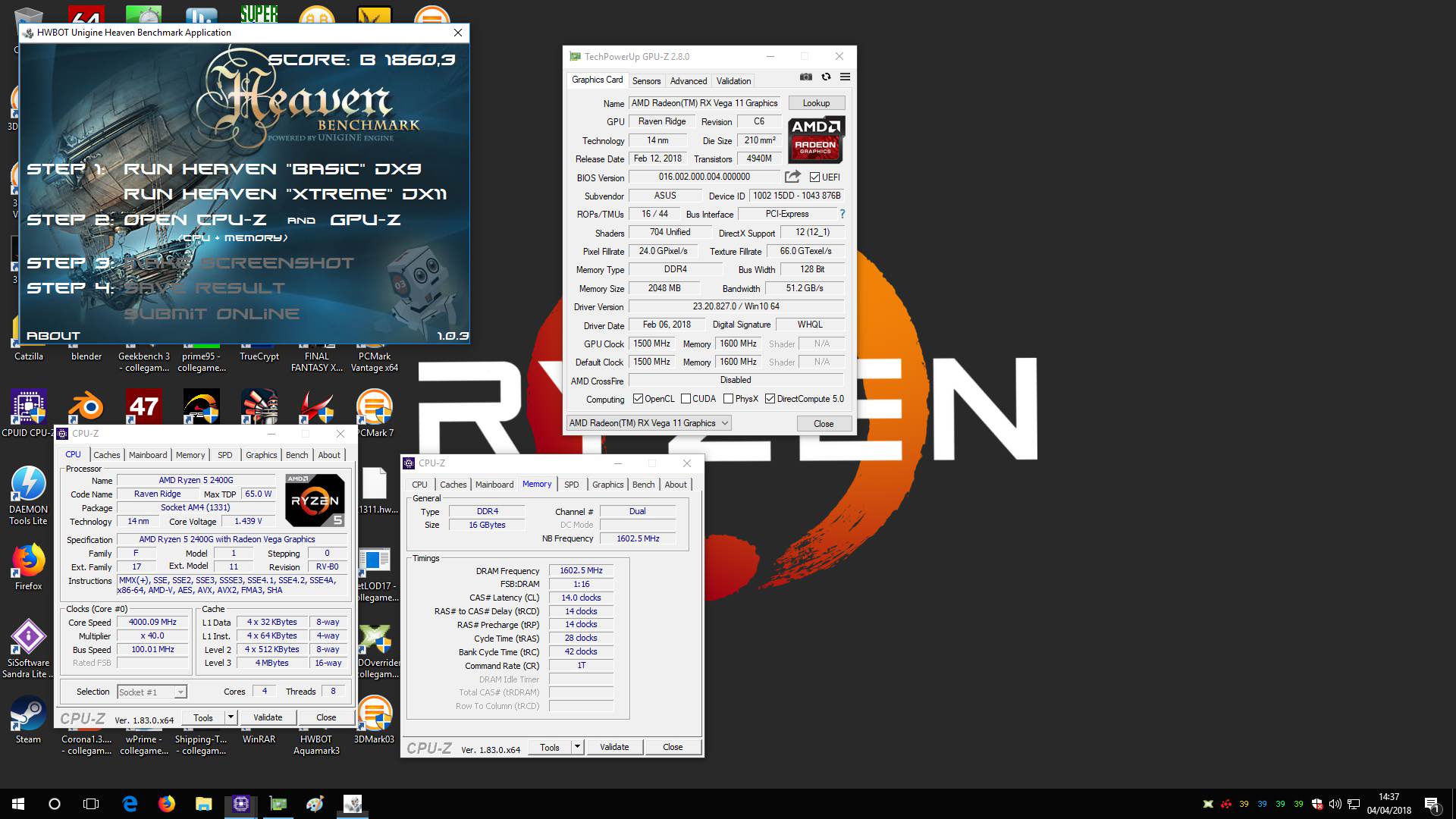Open SPD tab in CPU-Z Memory window
The image size is (1456, 819).
(572, 485)
